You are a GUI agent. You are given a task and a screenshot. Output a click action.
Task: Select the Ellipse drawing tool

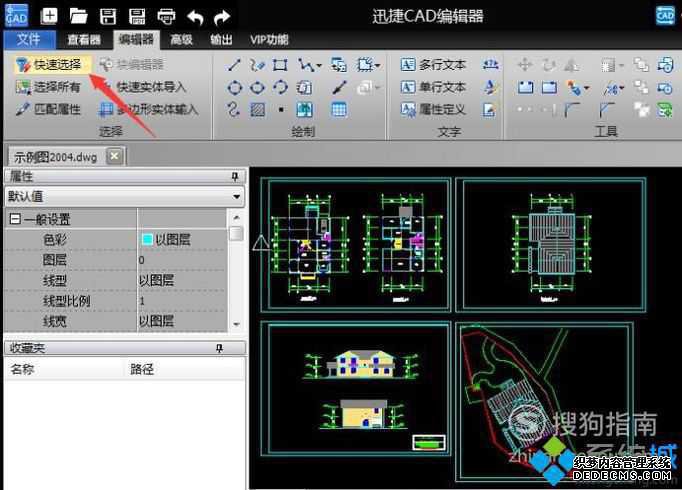coord(257,87)
